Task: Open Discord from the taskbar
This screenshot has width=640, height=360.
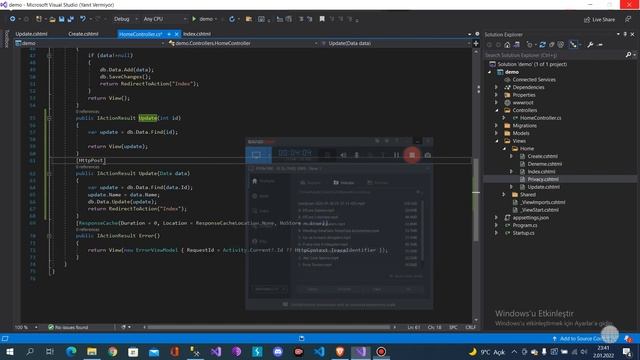Action: [x=278, y=352]
